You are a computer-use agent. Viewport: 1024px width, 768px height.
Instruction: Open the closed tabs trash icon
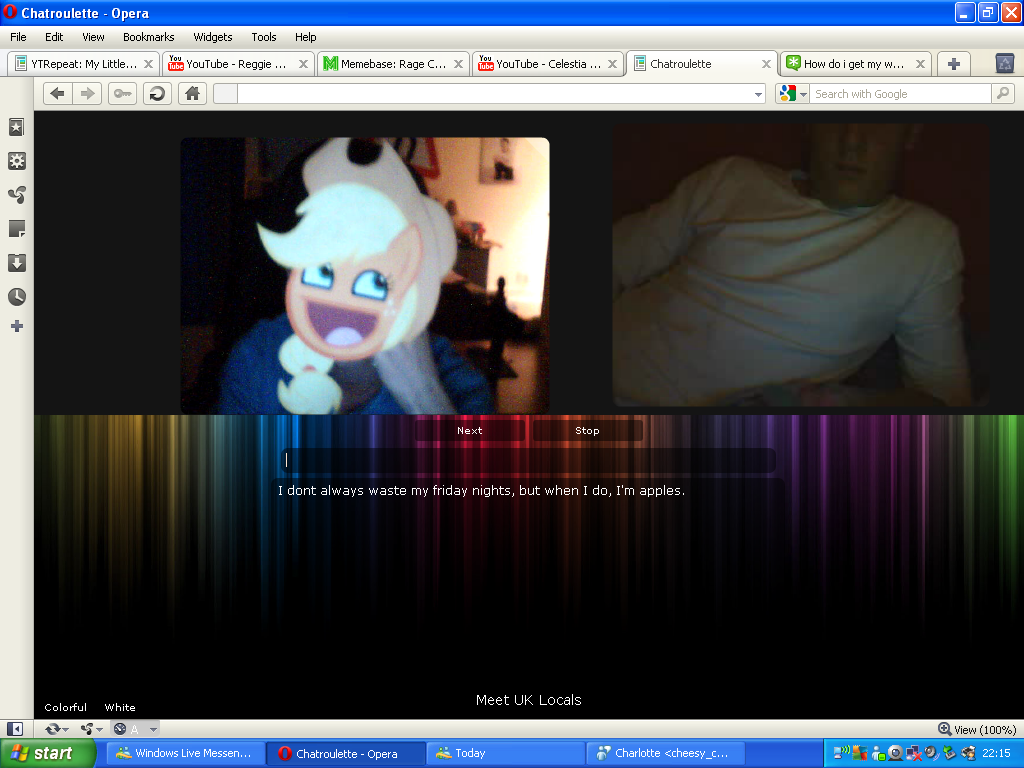[x=1004, y=63]
